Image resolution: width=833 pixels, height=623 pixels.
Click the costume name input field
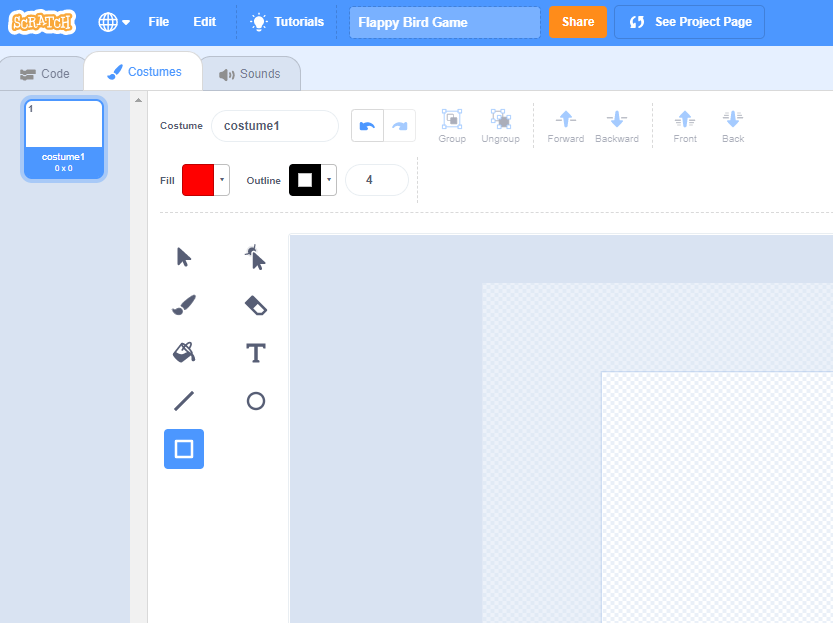click(274, 126)
